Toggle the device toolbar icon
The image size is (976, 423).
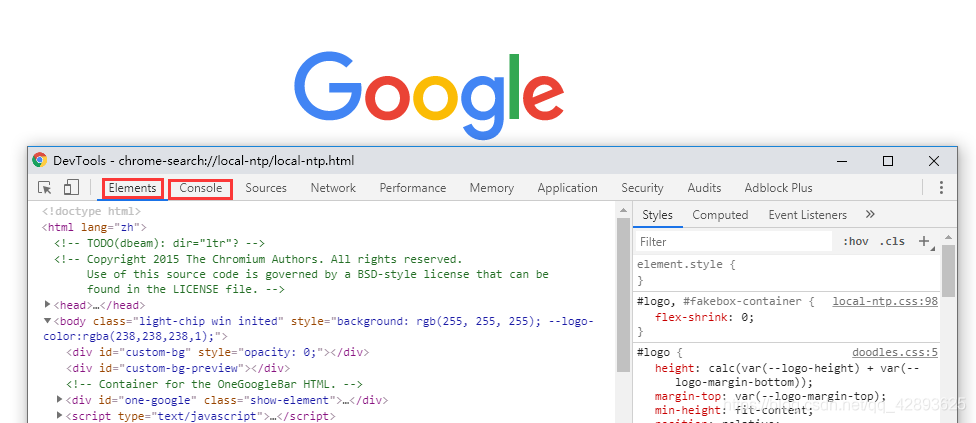click(x=72, y=188)
